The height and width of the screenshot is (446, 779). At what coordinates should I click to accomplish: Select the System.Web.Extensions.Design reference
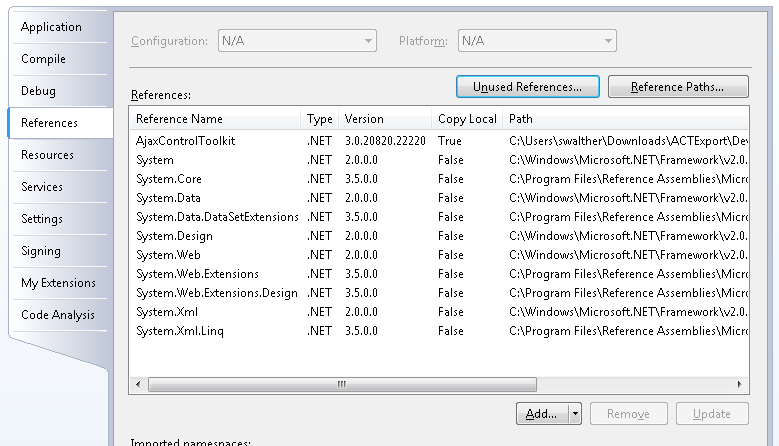click(217, 293)
